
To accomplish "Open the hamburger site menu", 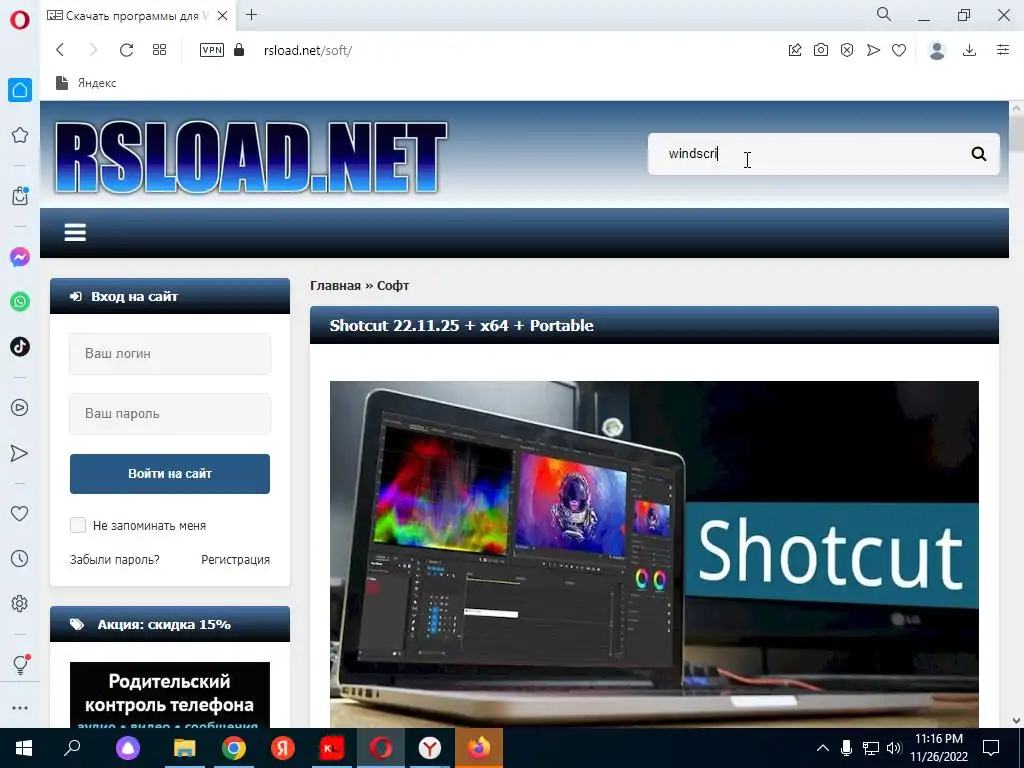I will [75, 232].
